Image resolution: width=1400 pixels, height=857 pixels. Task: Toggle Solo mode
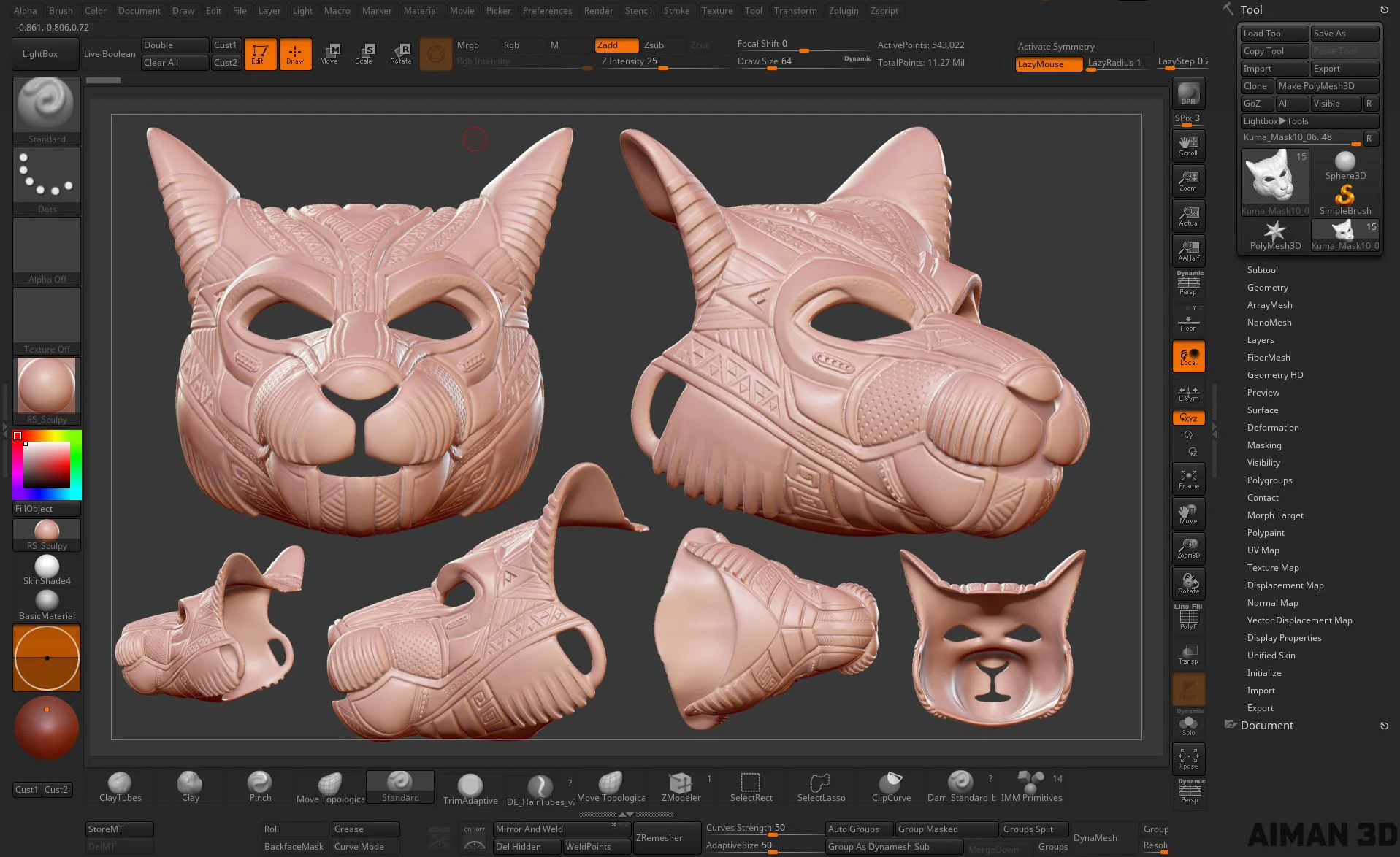(x=1188, y=724)
